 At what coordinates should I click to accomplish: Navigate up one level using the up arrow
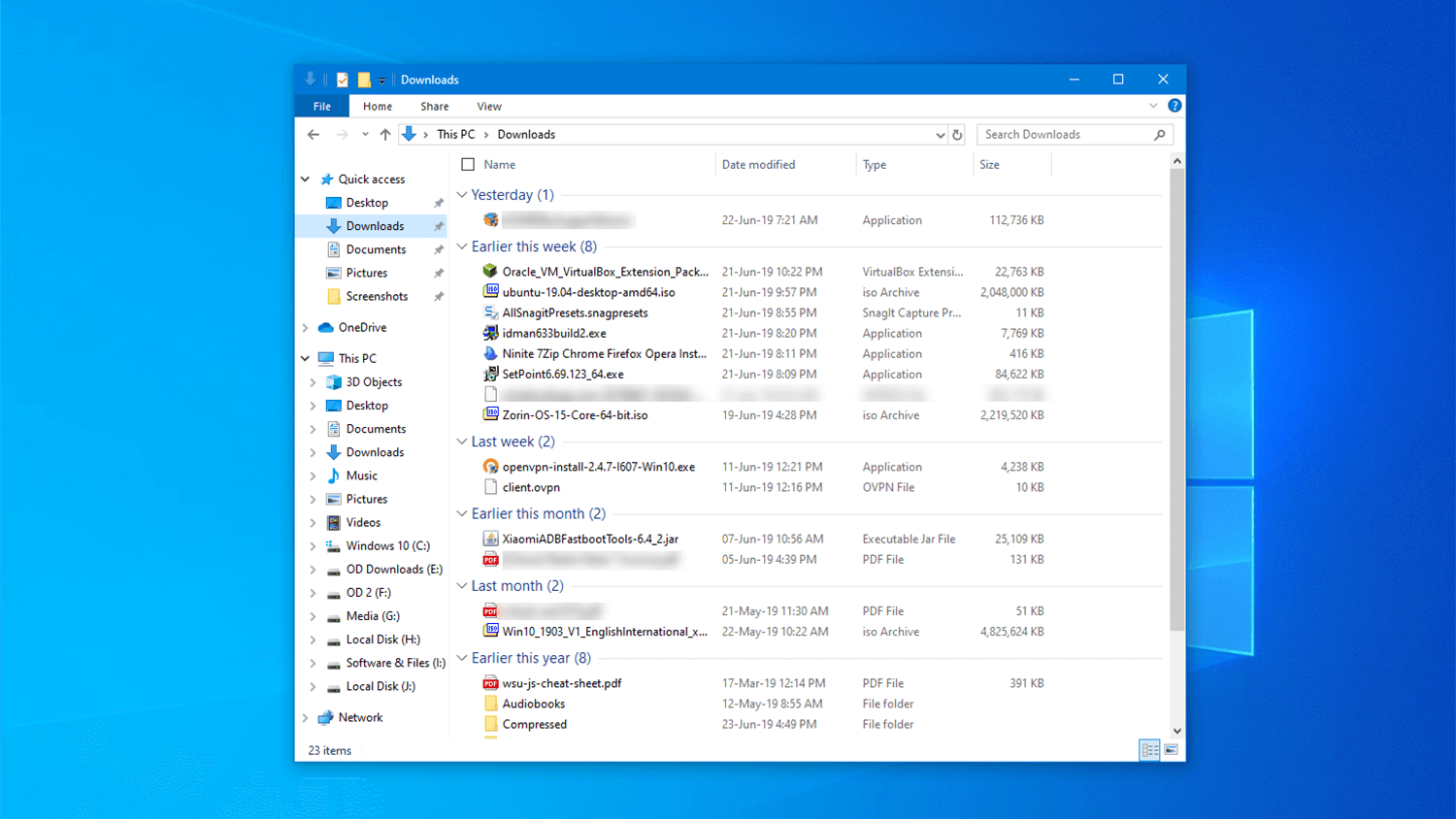tap(385, 134)
